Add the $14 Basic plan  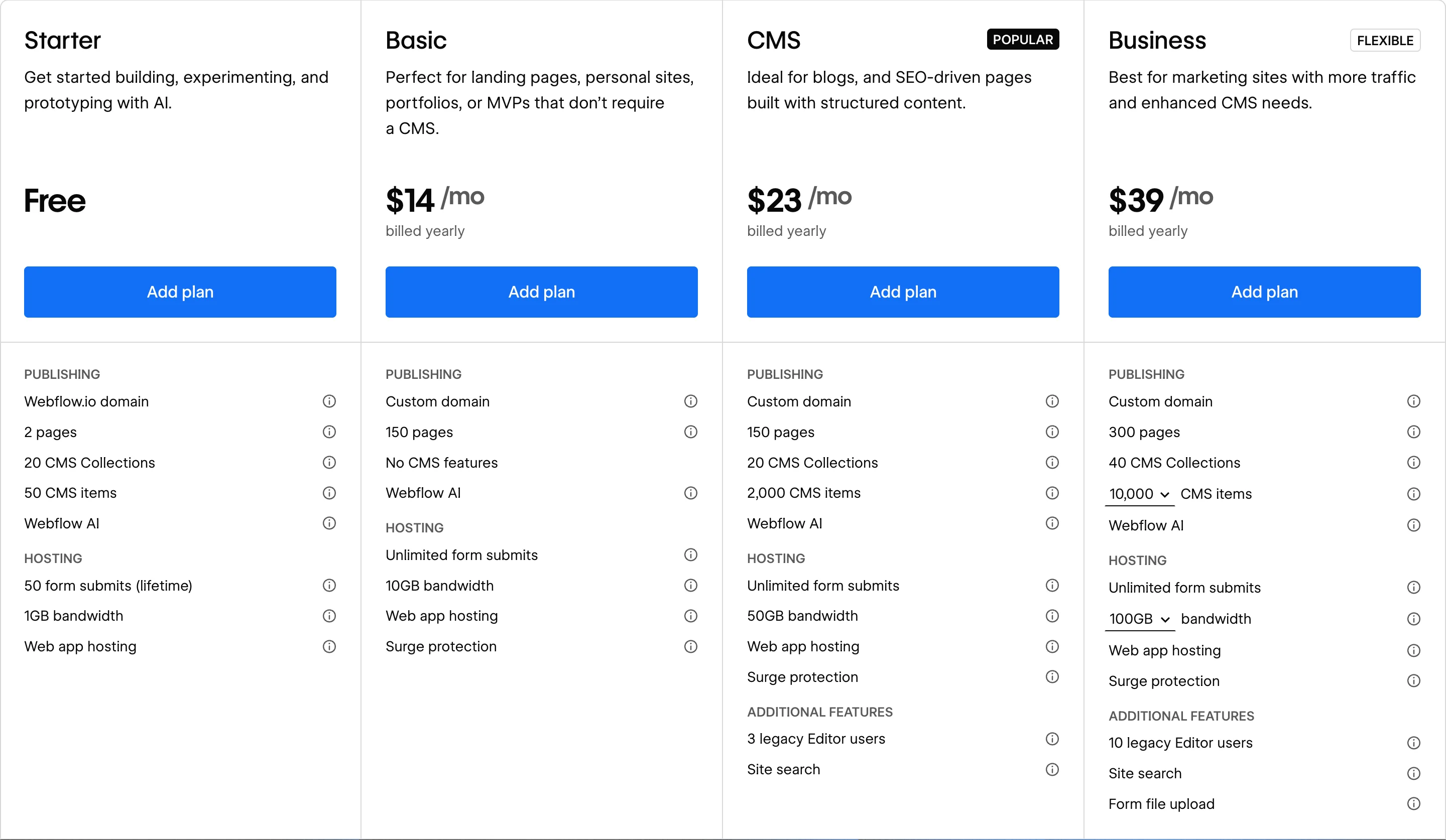tap(542, 292)
